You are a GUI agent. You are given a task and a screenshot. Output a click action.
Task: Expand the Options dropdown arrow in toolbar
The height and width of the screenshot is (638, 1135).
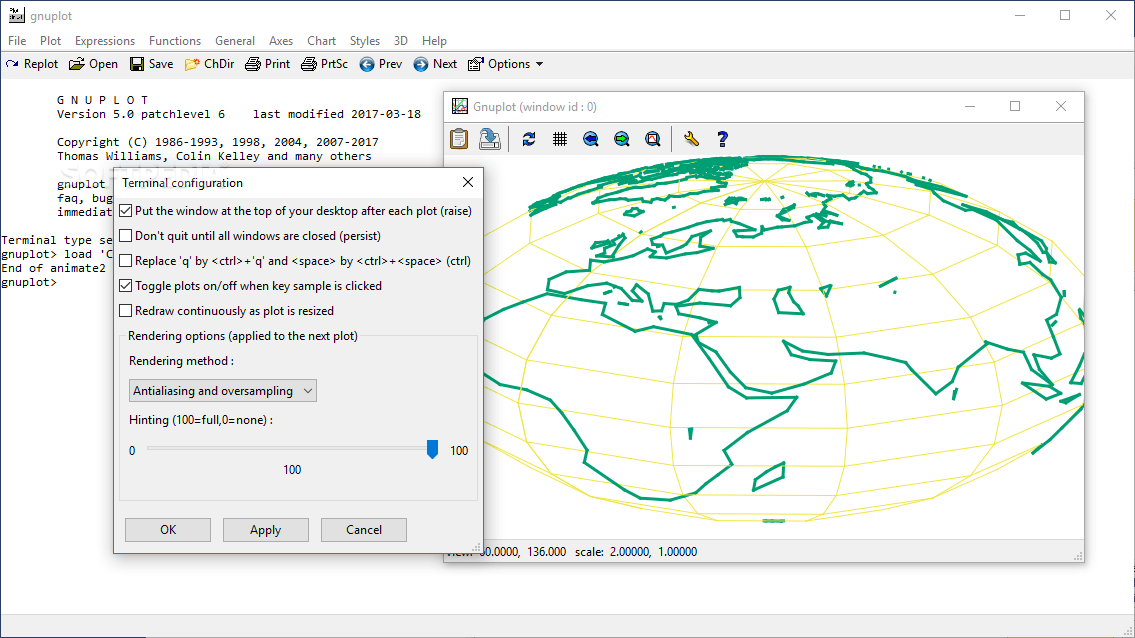(x=539, y=64)
